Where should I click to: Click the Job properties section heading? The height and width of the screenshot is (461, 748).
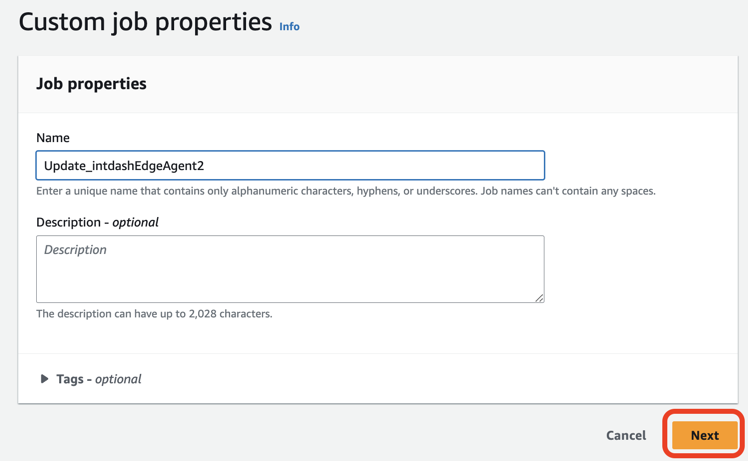92,84
